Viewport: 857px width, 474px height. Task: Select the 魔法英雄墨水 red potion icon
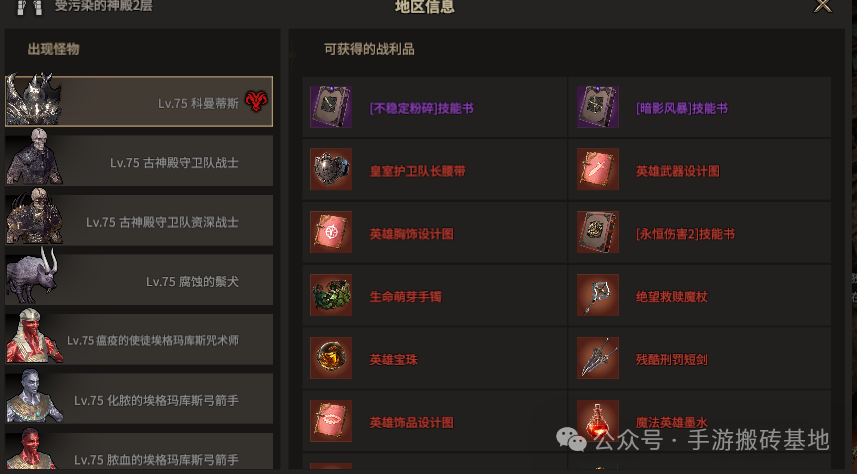[598, 421]
